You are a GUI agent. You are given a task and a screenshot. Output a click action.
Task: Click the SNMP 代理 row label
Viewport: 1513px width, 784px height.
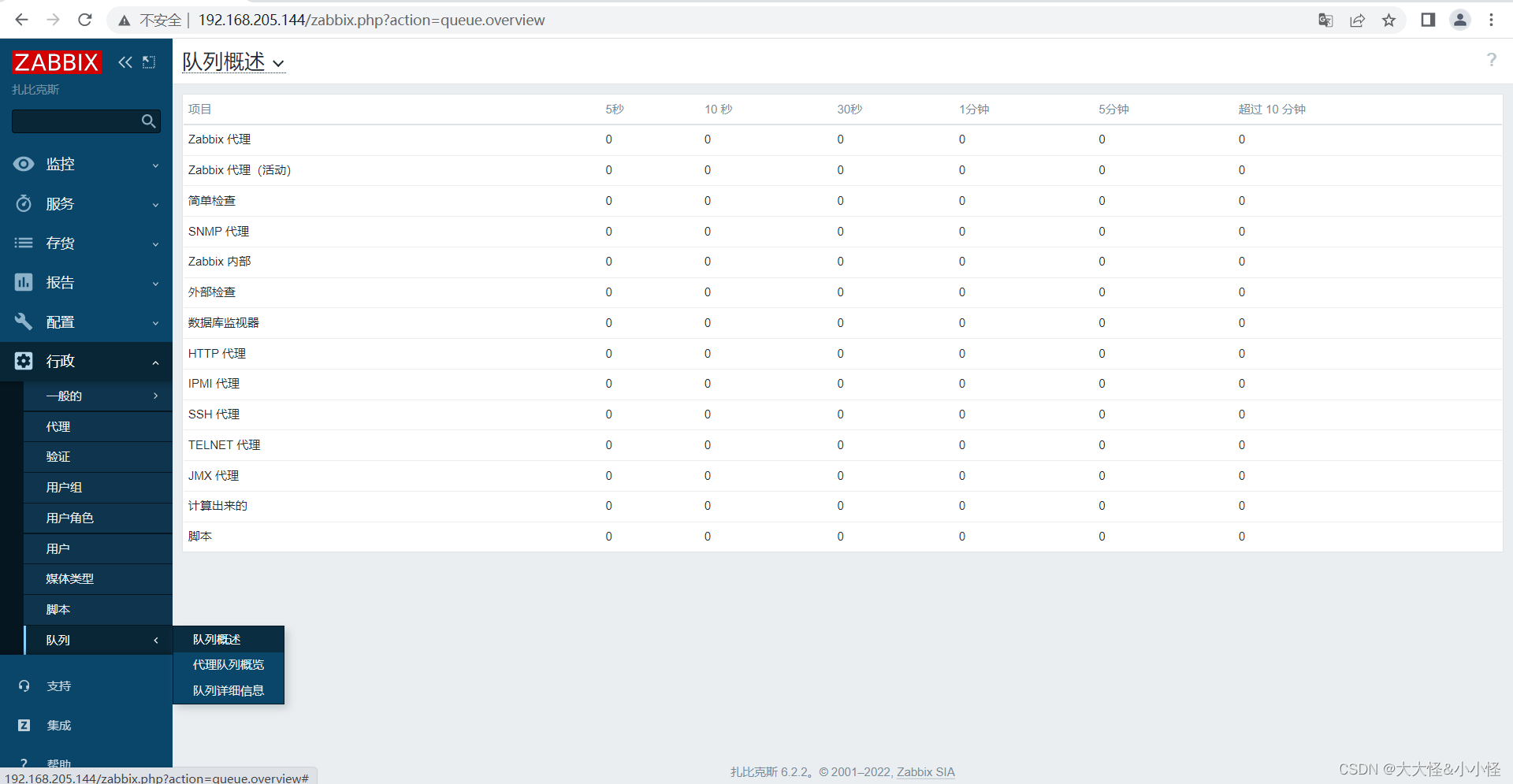pos(219,232)
